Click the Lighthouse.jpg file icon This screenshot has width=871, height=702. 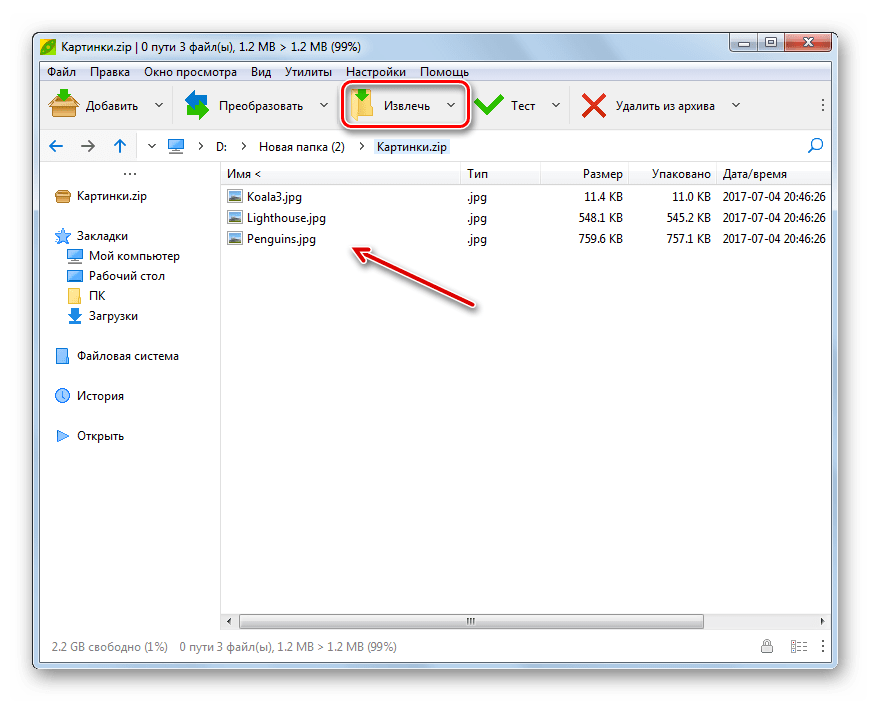(235, 217)
